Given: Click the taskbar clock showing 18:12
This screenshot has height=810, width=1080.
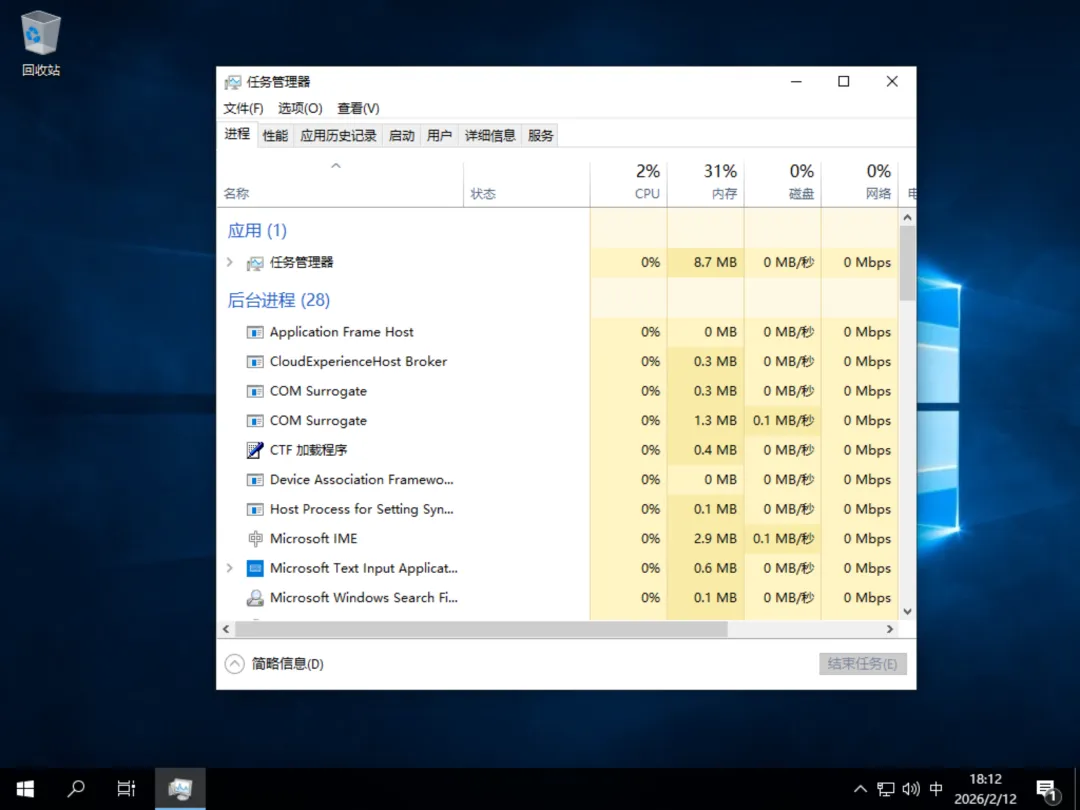Looking at the screenshot, I should (985, 789).
